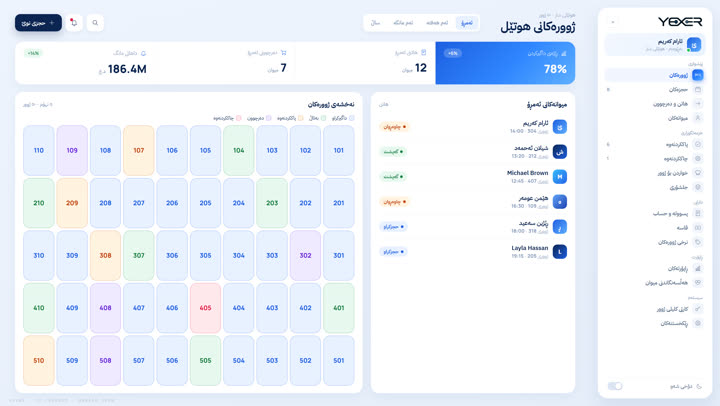Open the Room Key Card key icon
The width and height of the screenshot is (720, 406).
(698, 309)
